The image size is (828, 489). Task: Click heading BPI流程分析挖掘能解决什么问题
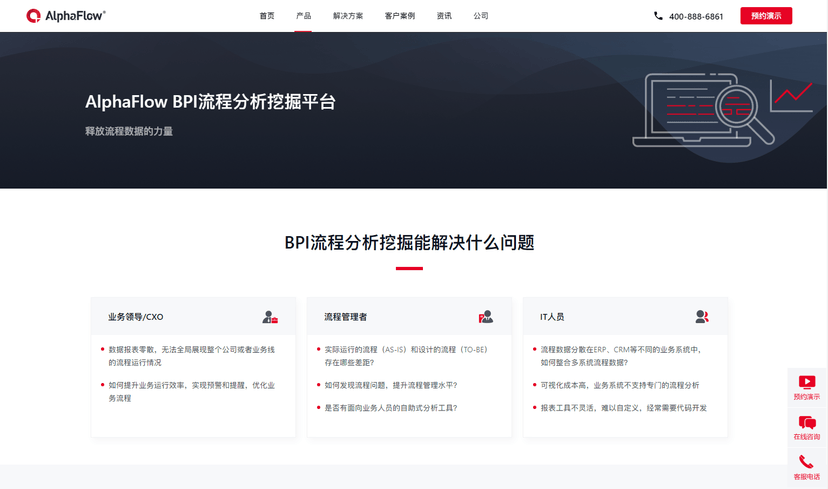click(409, 242)
